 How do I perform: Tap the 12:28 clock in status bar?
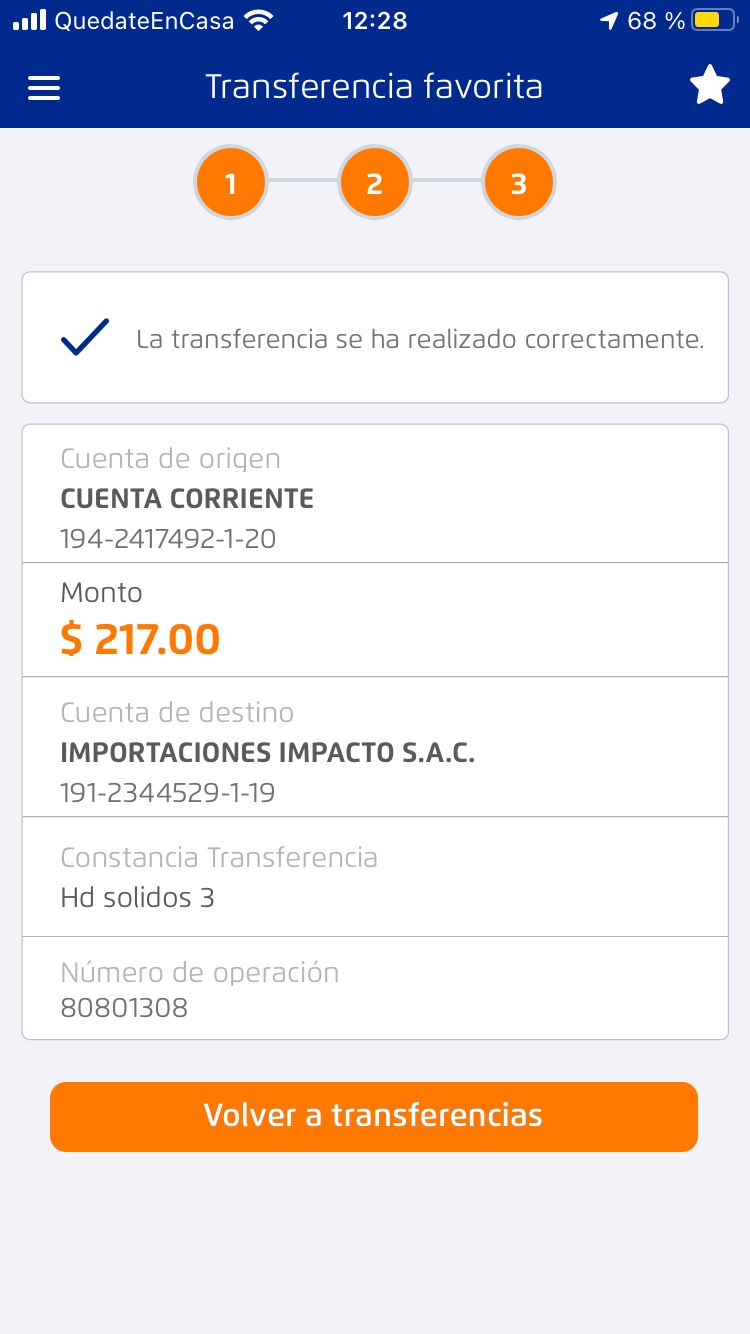click(375, 21)
